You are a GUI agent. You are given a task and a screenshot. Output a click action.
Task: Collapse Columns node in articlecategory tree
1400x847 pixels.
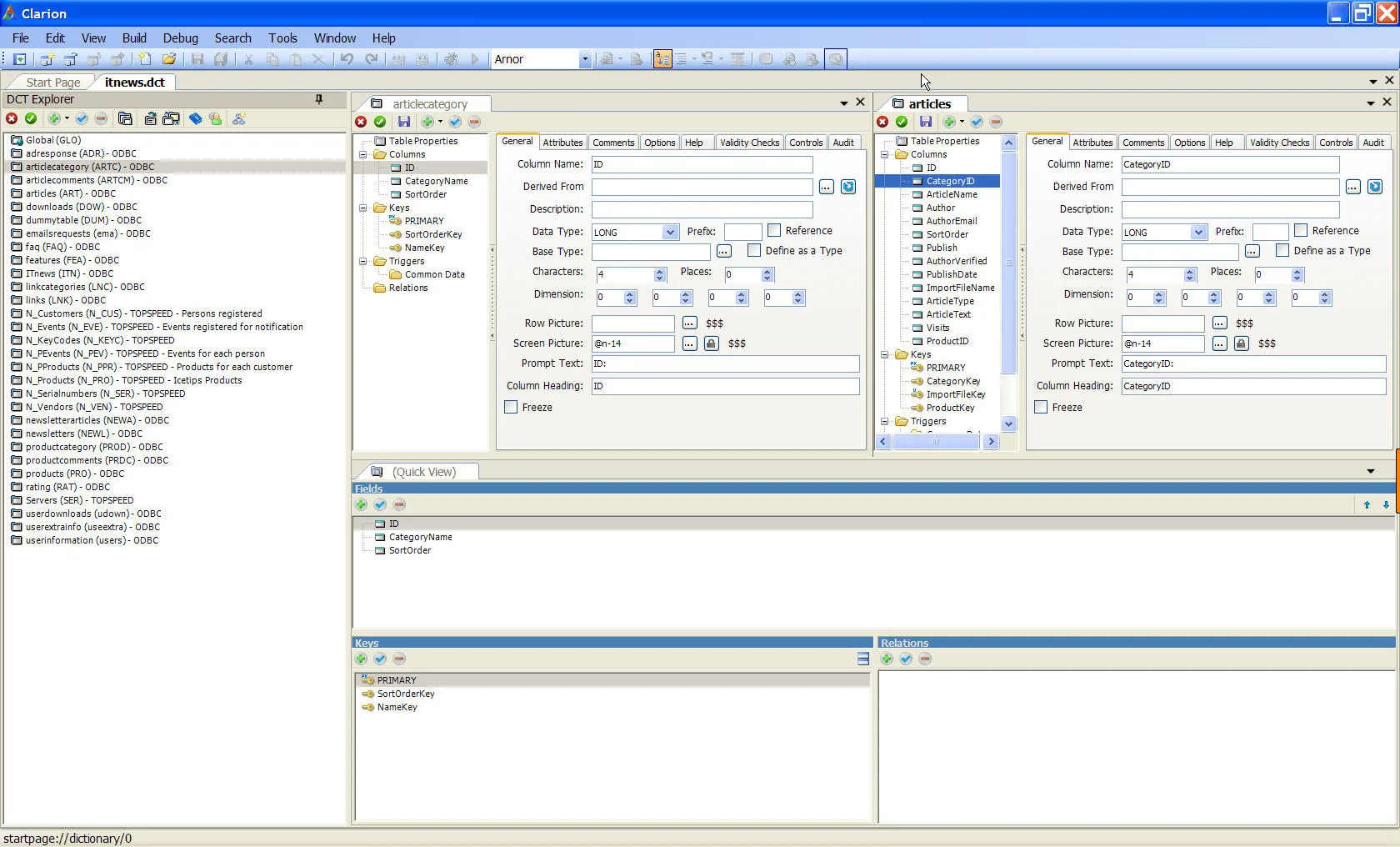(363, 154)
